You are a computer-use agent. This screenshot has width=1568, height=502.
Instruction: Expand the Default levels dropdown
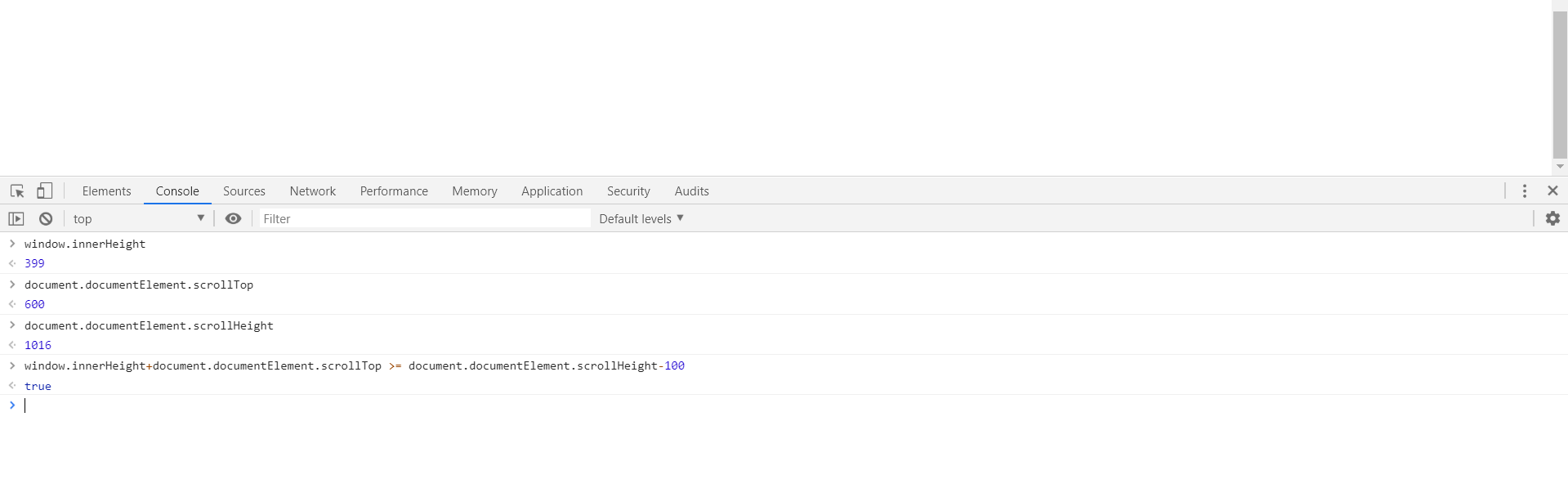[641, 219]
